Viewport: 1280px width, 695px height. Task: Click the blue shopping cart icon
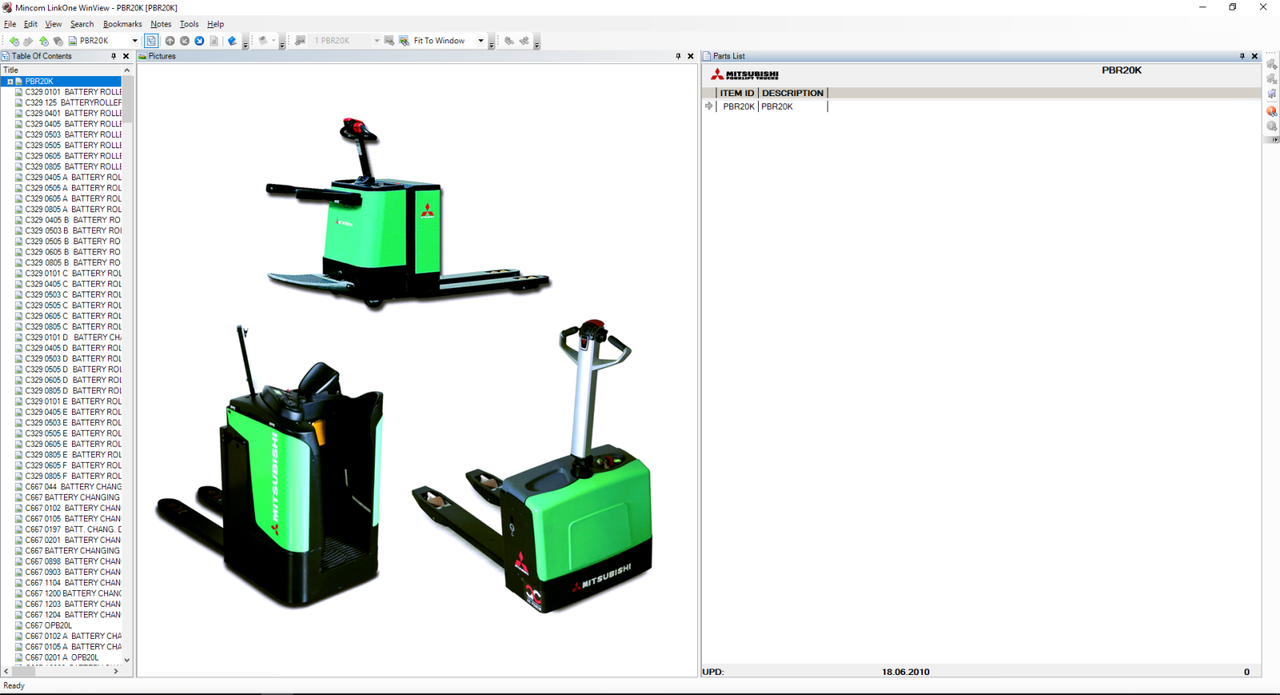[x=1272, y=94]
